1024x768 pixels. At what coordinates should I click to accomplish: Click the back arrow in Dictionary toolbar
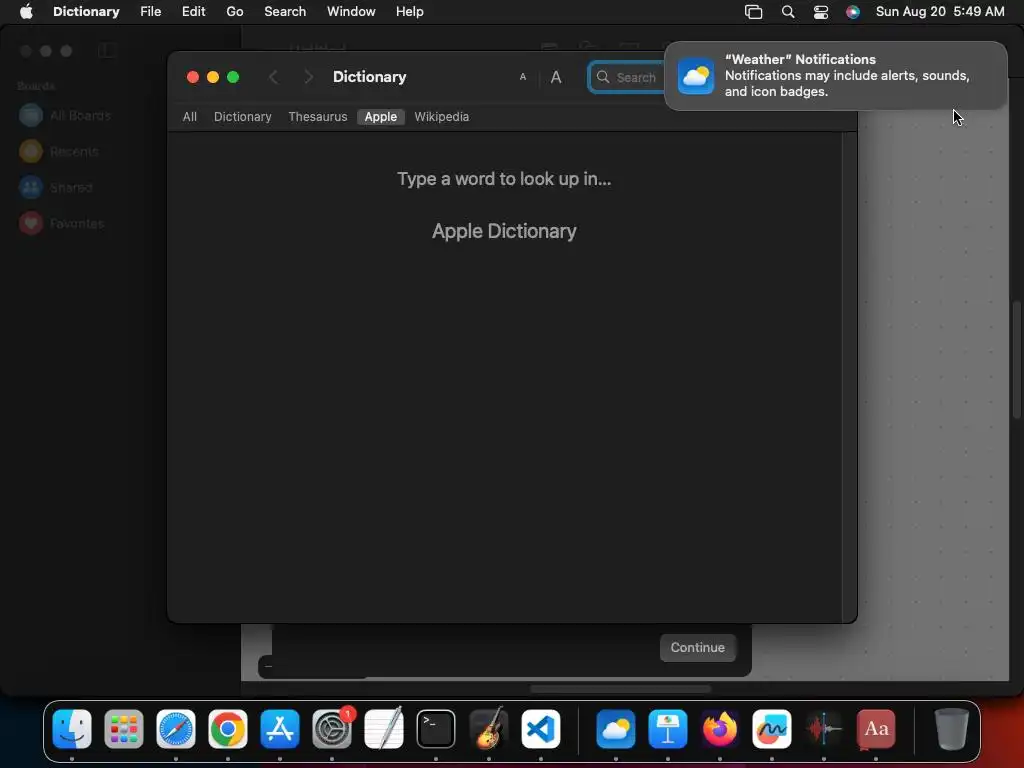pyautogui.click(x=274, y=77)
